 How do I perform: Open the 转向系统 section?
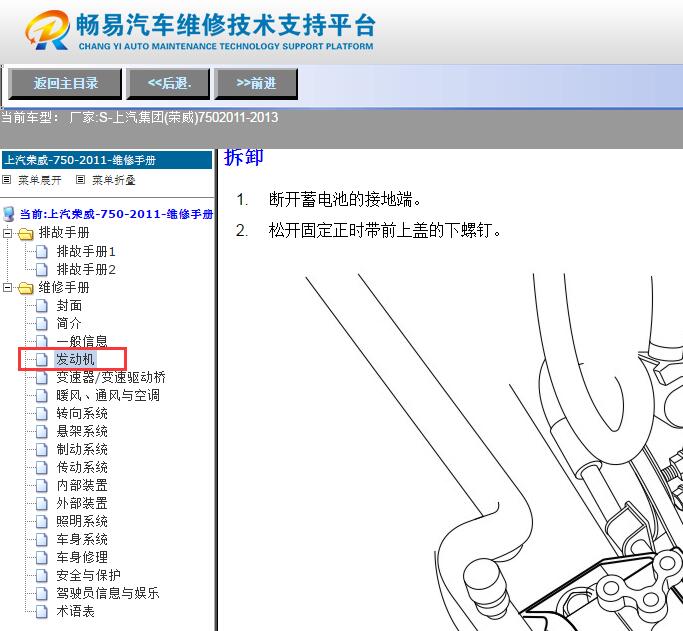81,413
